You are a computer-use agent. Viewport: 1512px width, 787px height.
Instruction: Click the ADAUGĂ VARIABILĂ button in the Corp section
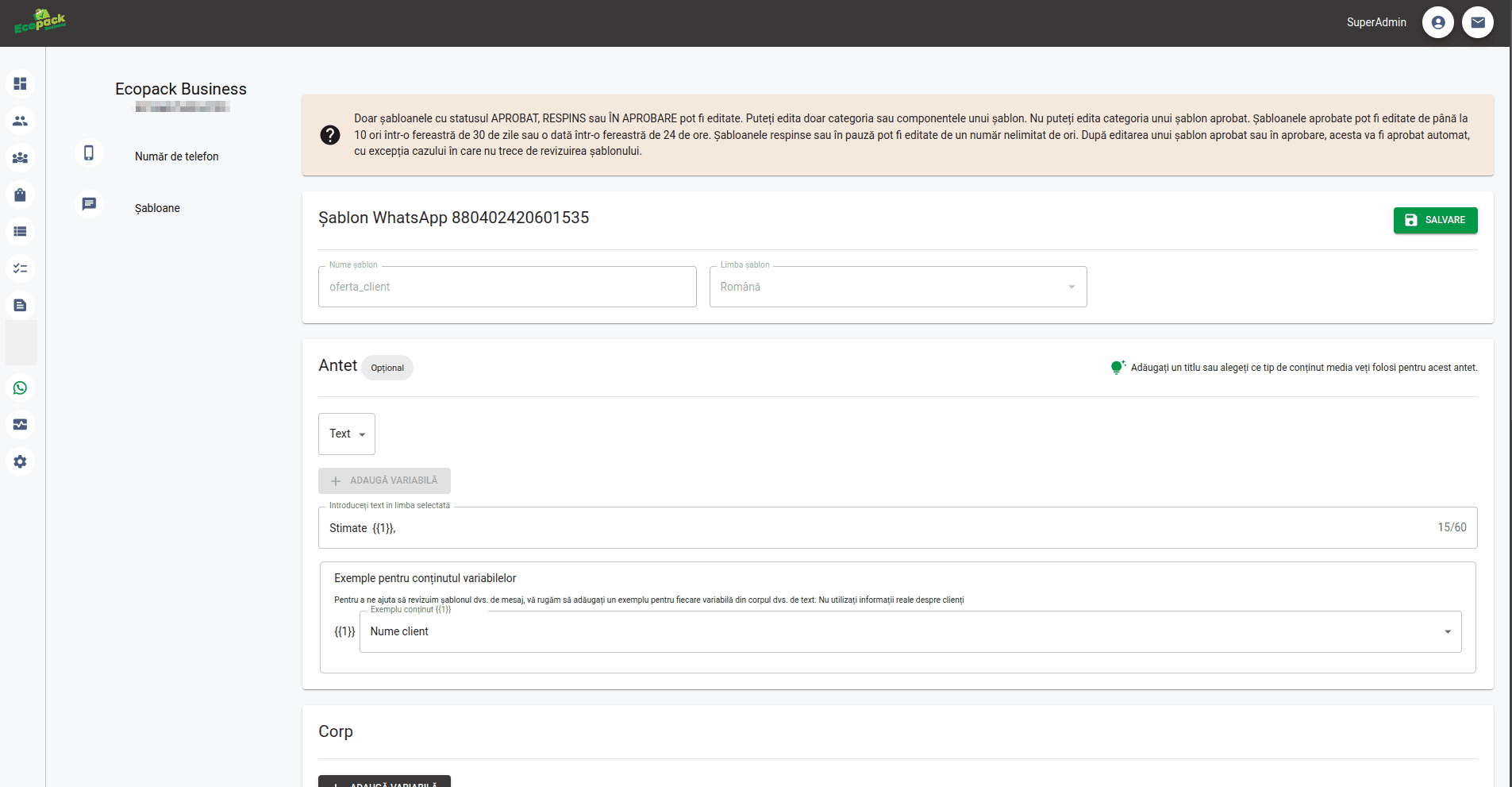(x=384, y=781)
